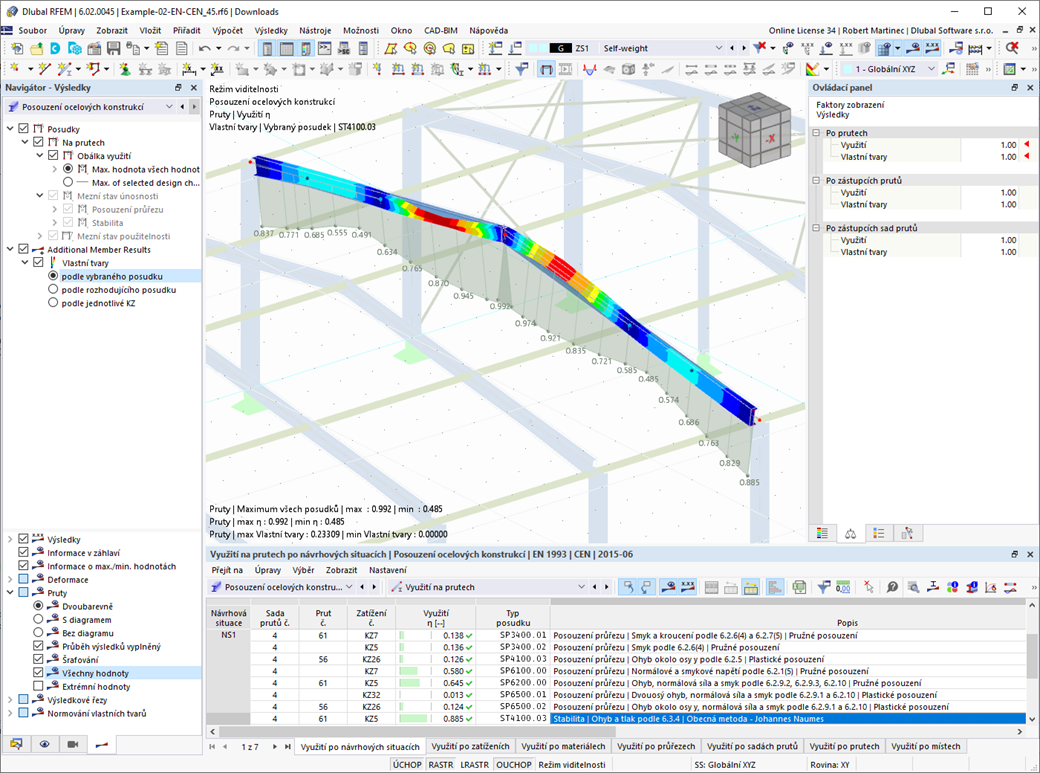Image resolution: width=1040 pixels, height=773 pixels.
Task: Collapse the 'Po zástupcích sad prutů' group
Action: point(817,228)
